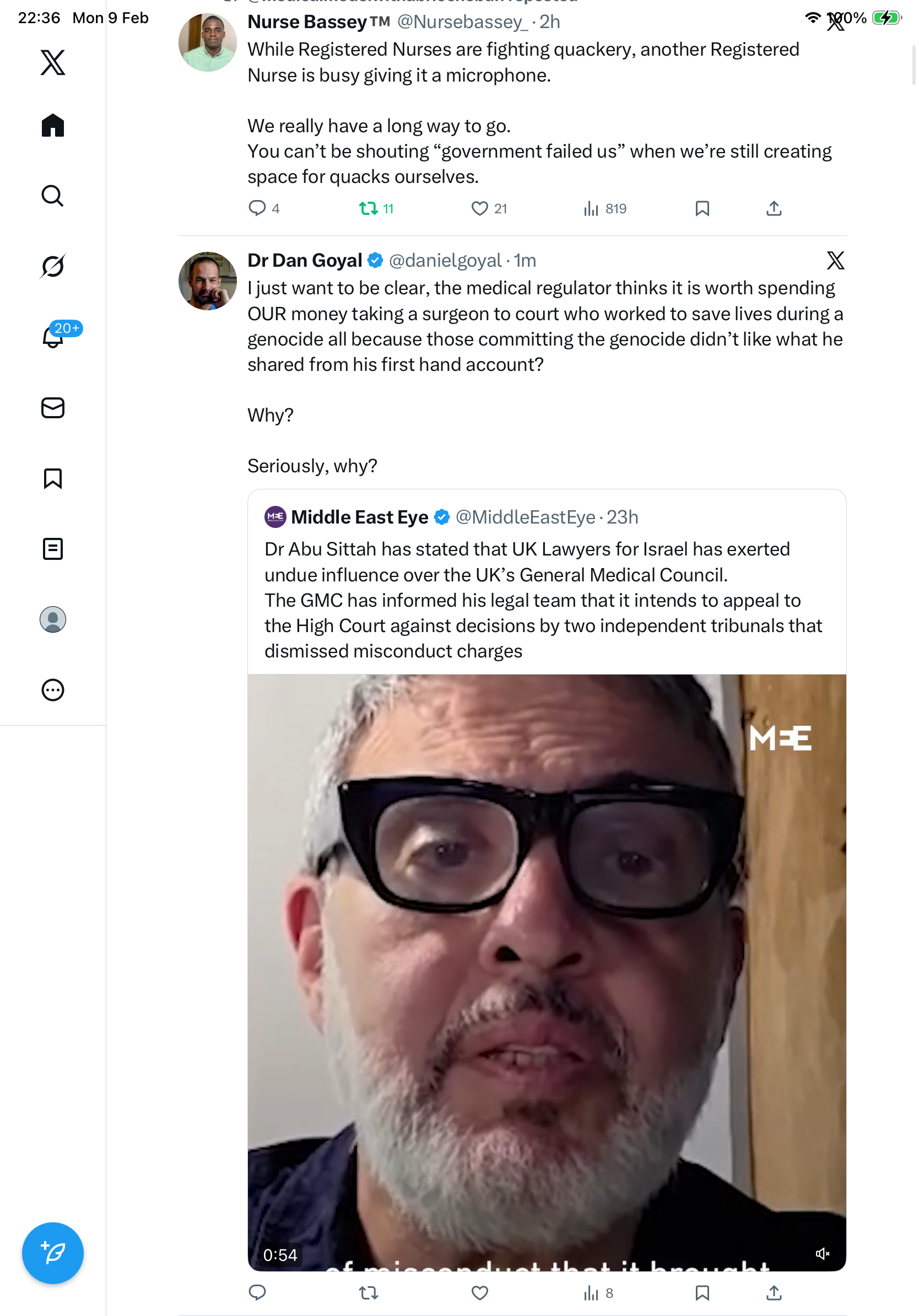The image size is (919, 1316).
Task: Tap the compose new post button
Action: point(53,1253)
